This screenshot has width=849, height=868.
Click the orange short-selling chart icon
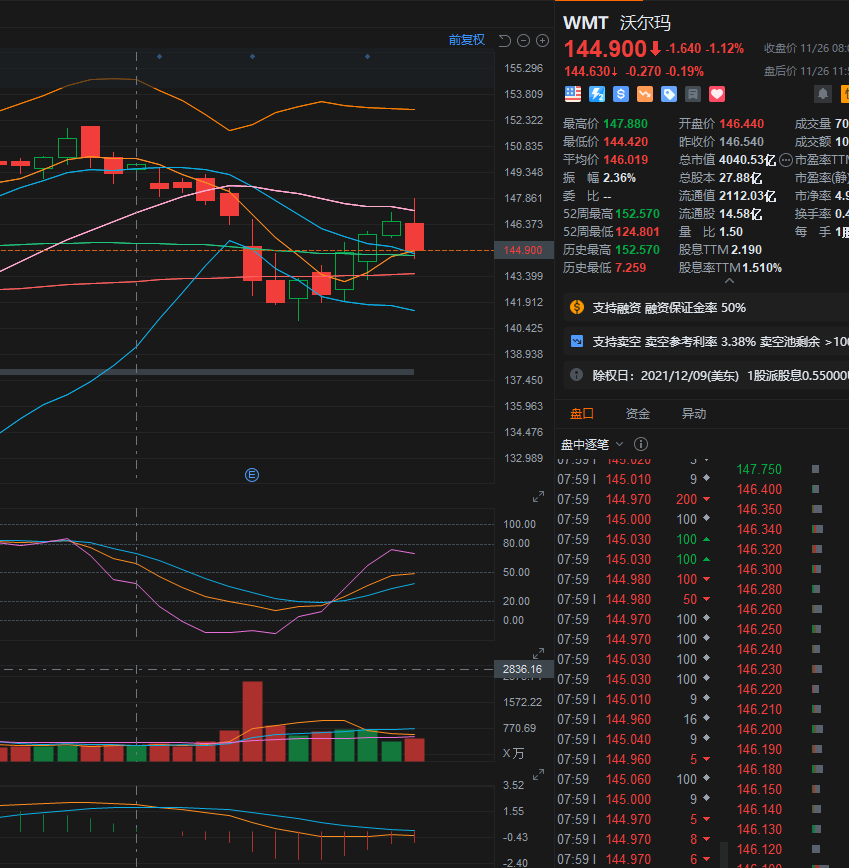click(645, 94)
